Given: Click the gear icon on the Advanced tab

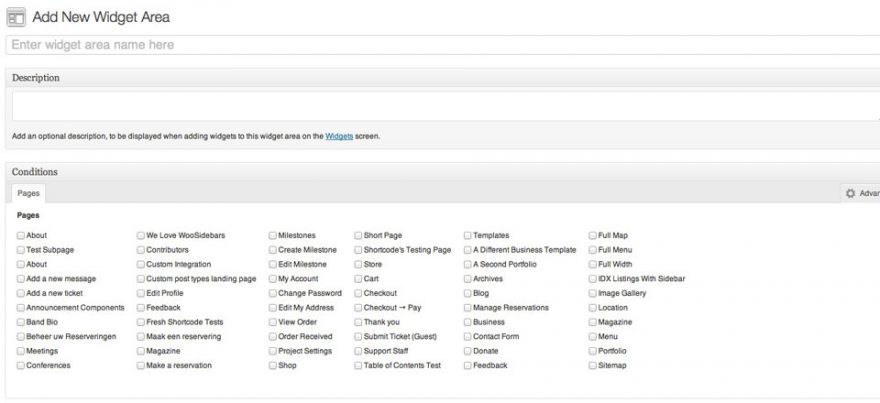Looking at the screenshot, I should click(850, 193).
